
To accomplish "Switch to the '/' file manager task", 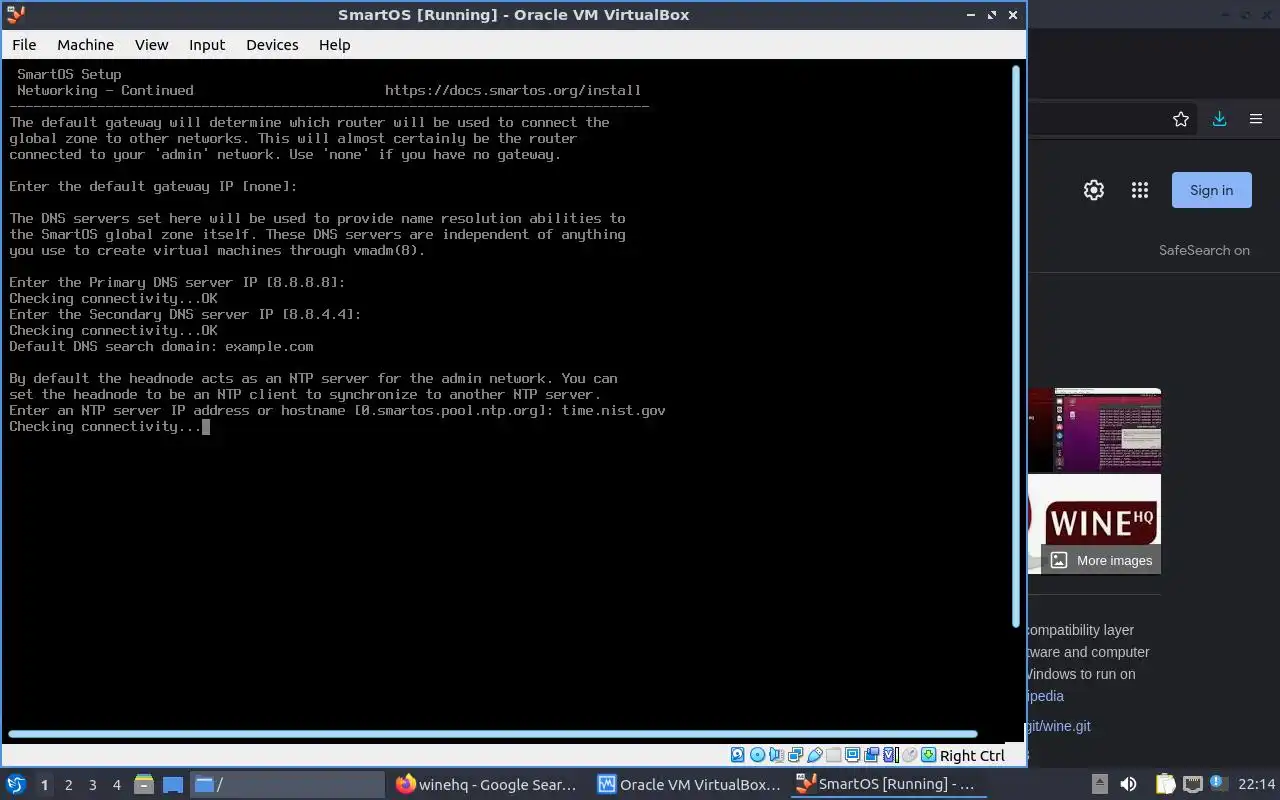I will [x=287, y=784].
